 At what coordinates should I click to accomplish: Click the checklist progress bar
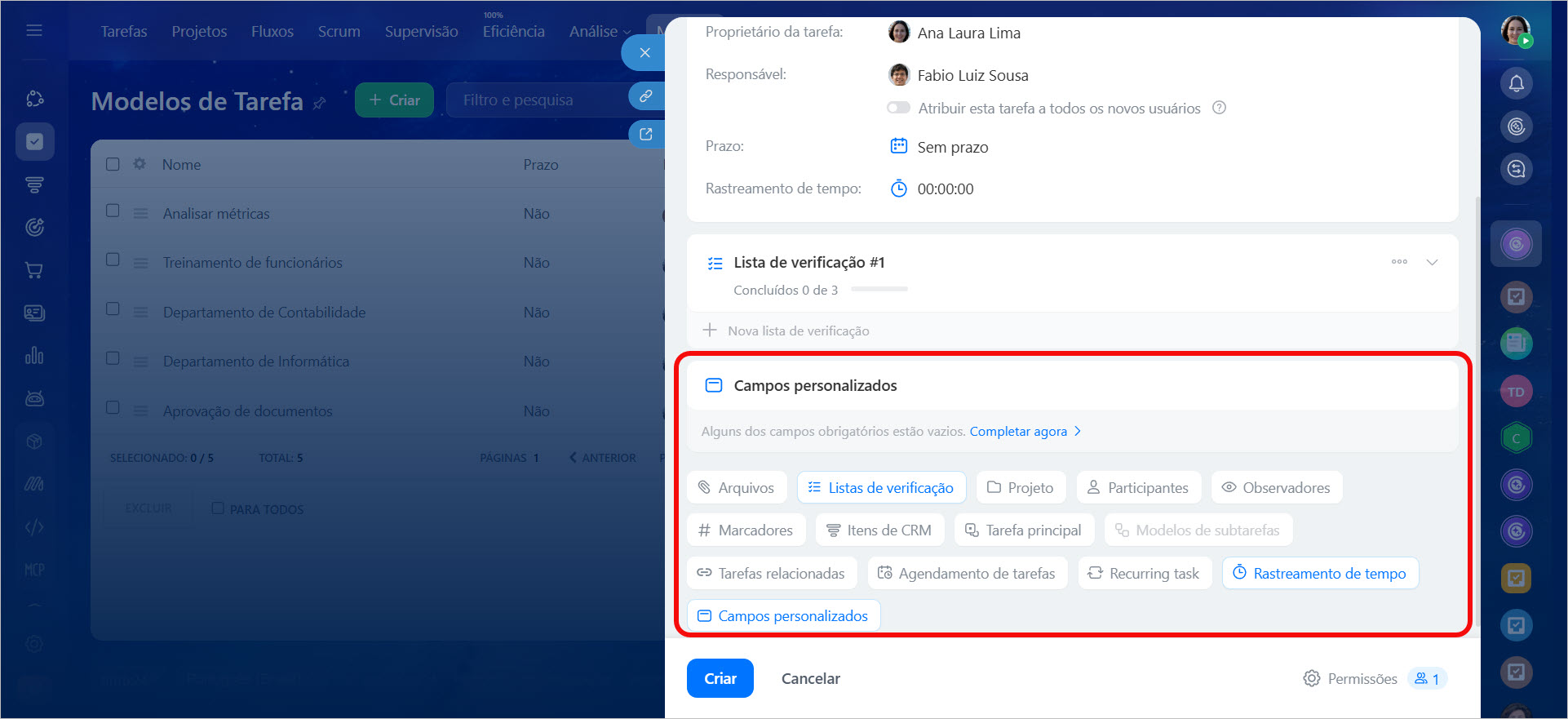[879, 290]
